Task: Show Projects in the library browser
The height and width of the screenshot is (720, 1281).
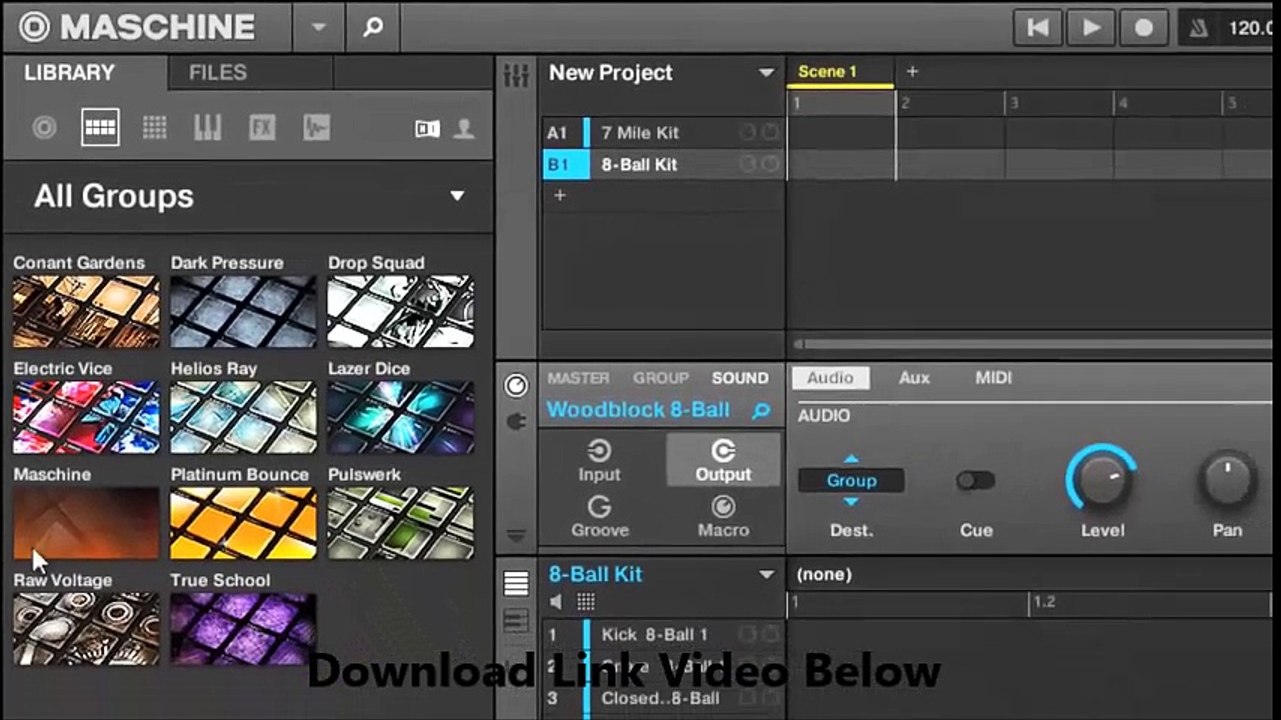Action: click(44, 128)
